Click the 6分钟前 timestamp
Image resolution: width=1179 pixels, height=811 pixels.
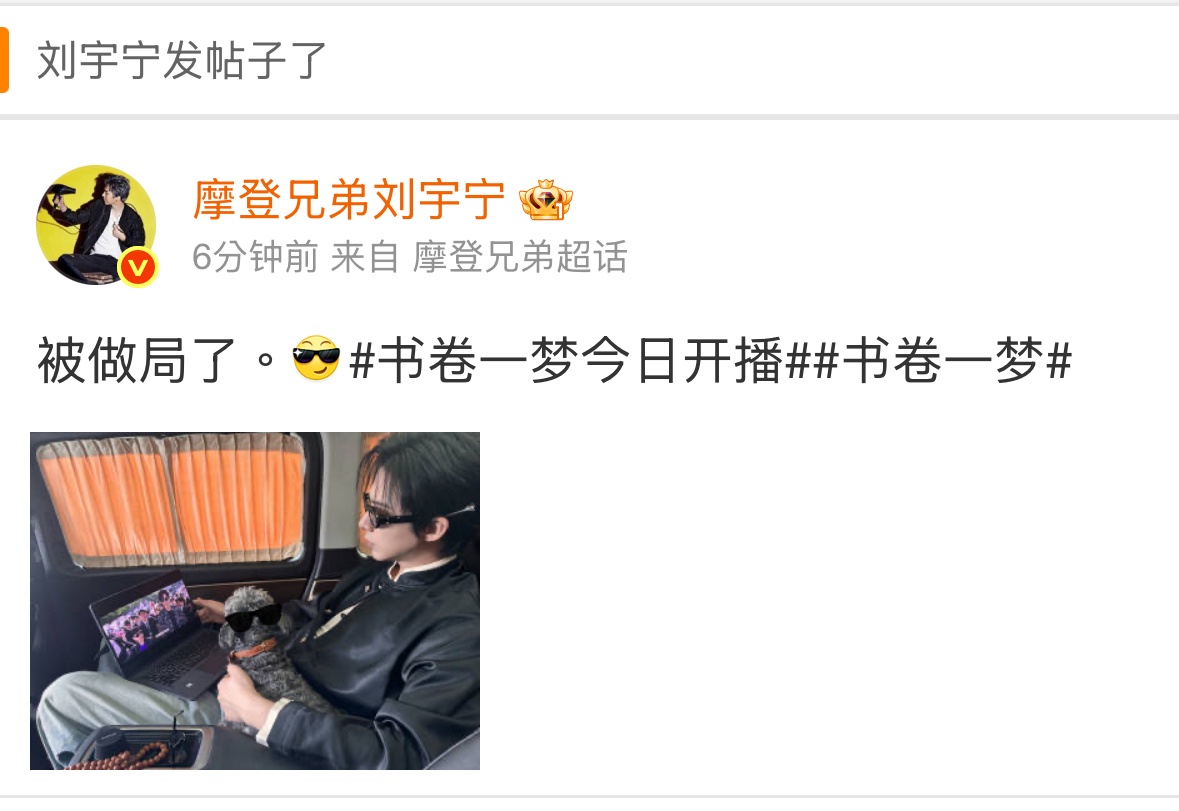click(x=255, y=257)
